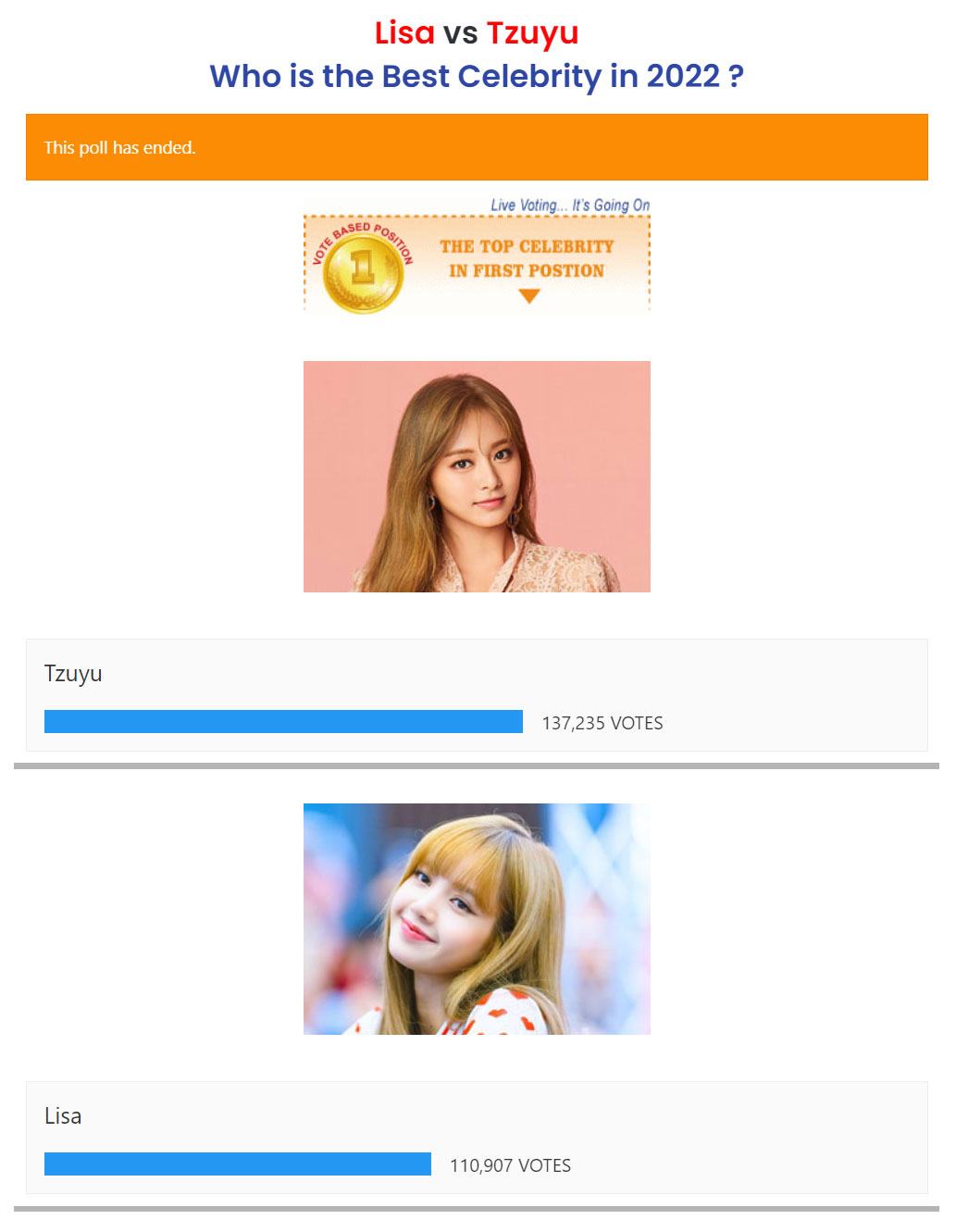
Task: Click the orange 'This poll has ended' notice
Action: (477, 147)
